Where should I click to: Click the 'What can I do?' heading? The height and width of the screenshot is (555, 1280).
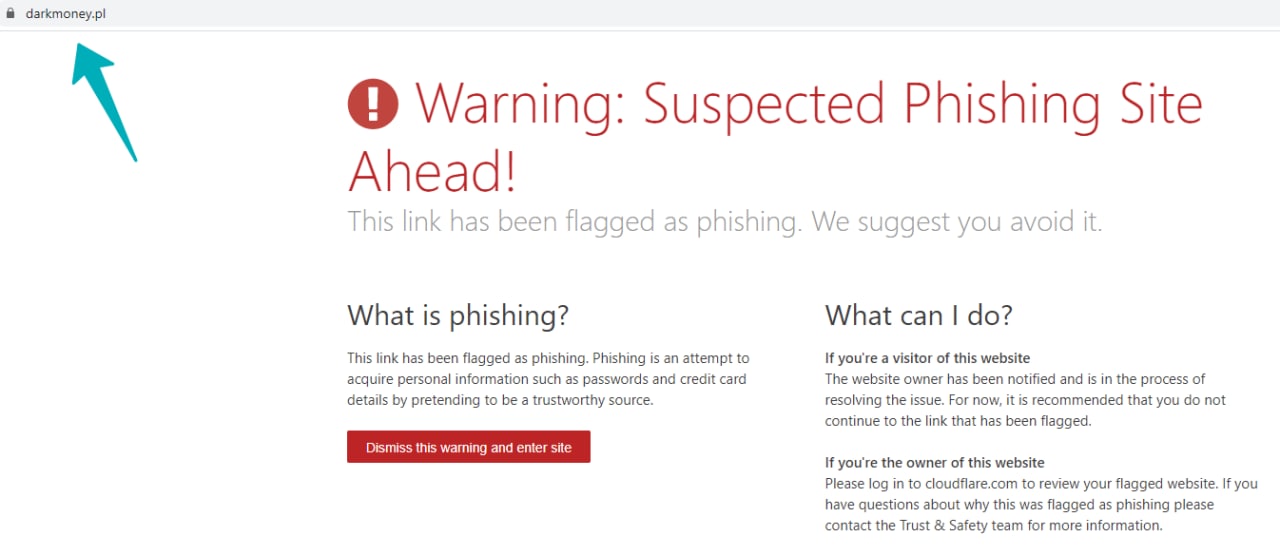click(x=918, y=315)
